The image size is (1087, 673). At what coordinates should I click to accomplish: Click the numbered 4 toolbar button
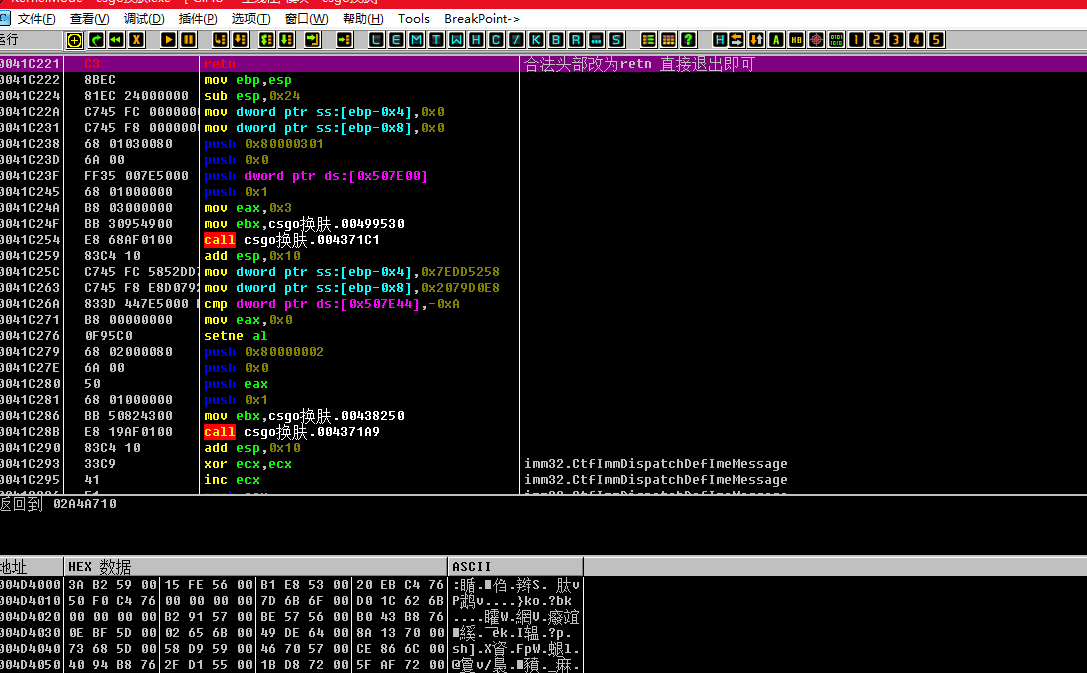point(916,40)
